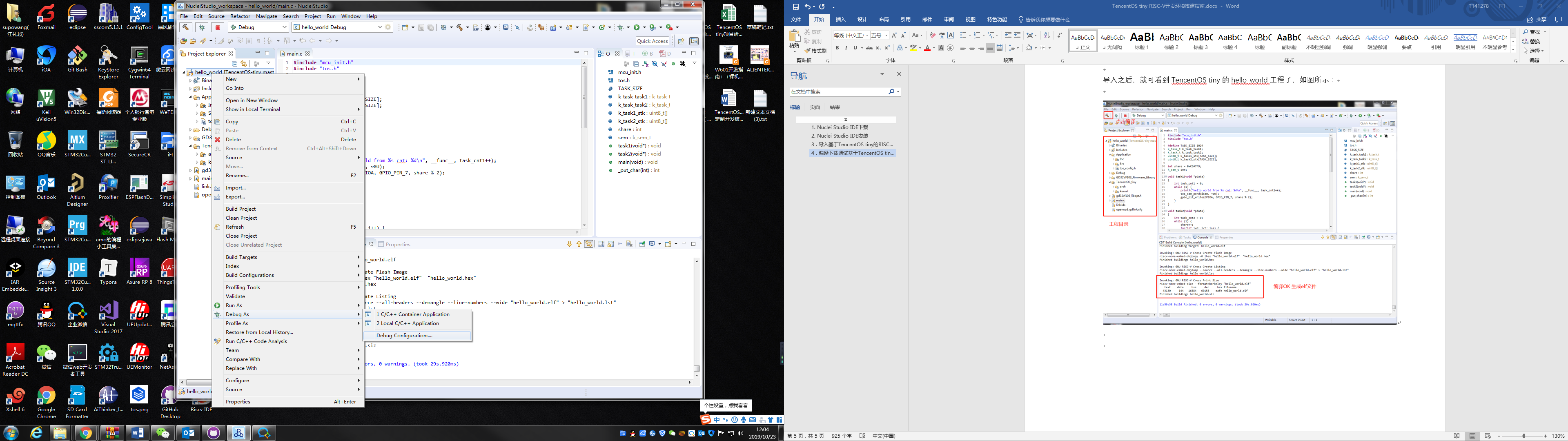Click the WeChat icon in the Windows taskbar
Viewport: 1568px width, 441px height.
pos(163,432)
